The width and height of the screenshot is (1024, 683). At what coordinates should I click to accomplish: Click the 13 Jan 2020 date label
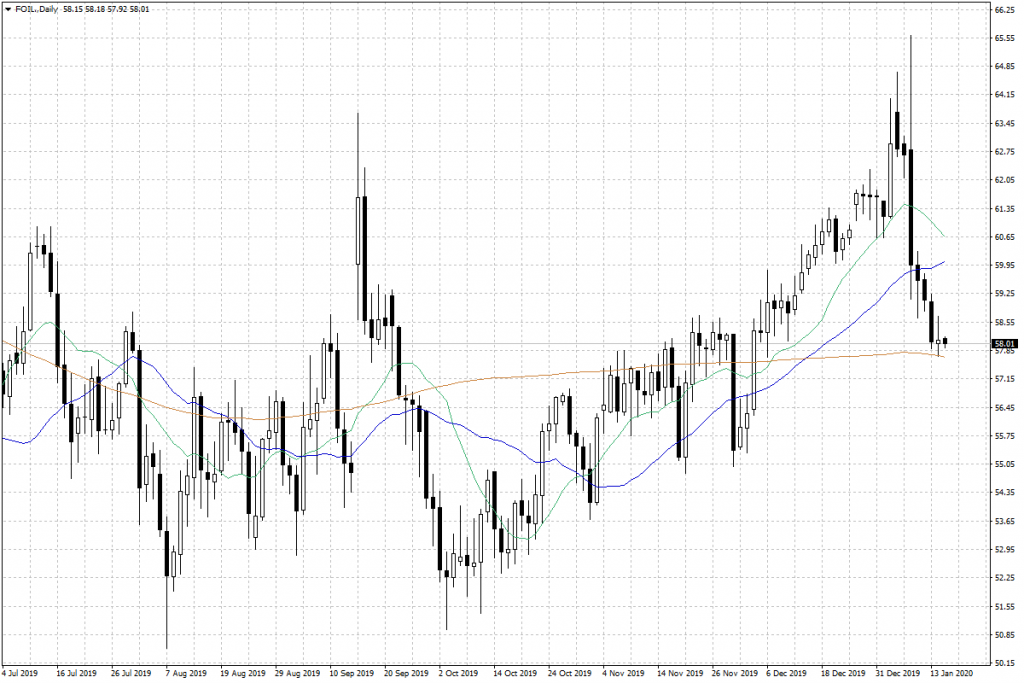(x=952, y=673)
